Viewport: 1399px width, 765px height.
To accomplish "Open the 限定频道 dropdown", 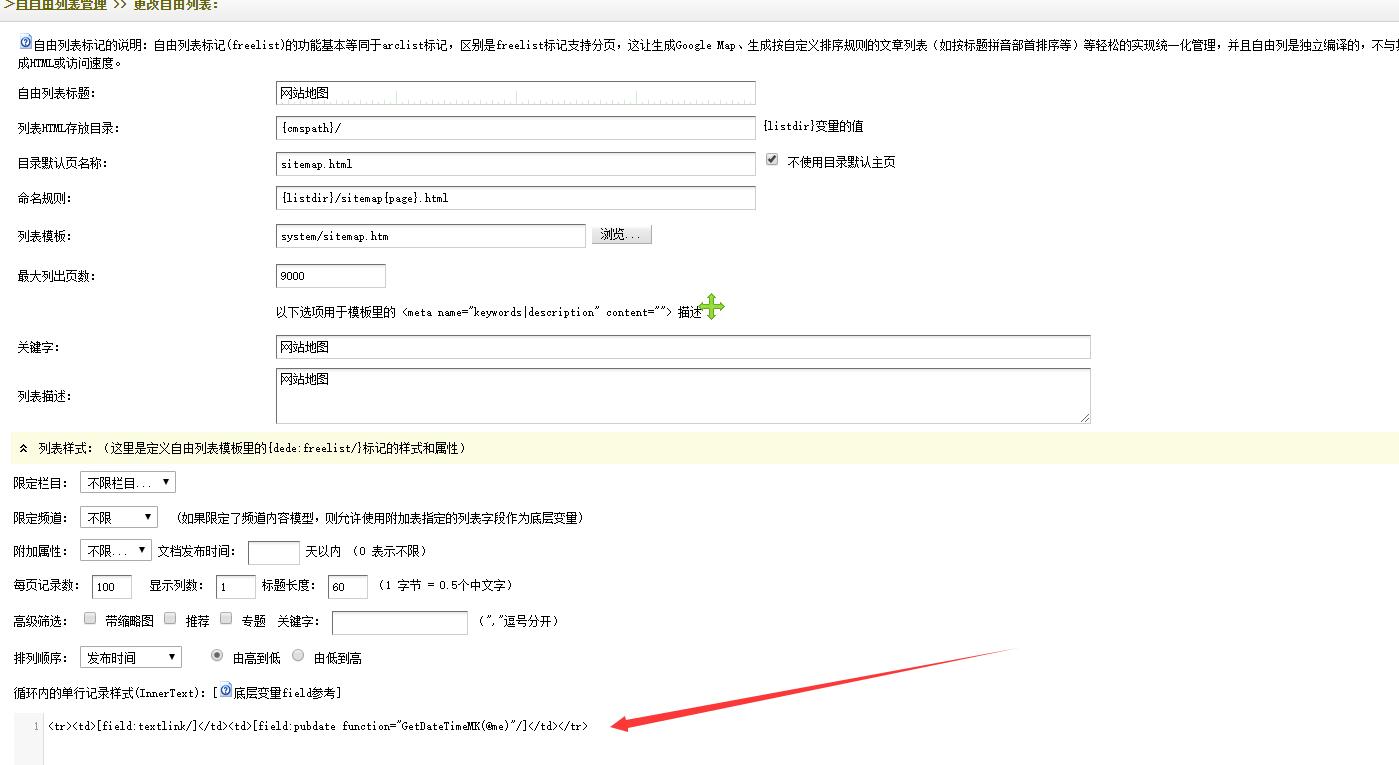I will click(118, 517).
